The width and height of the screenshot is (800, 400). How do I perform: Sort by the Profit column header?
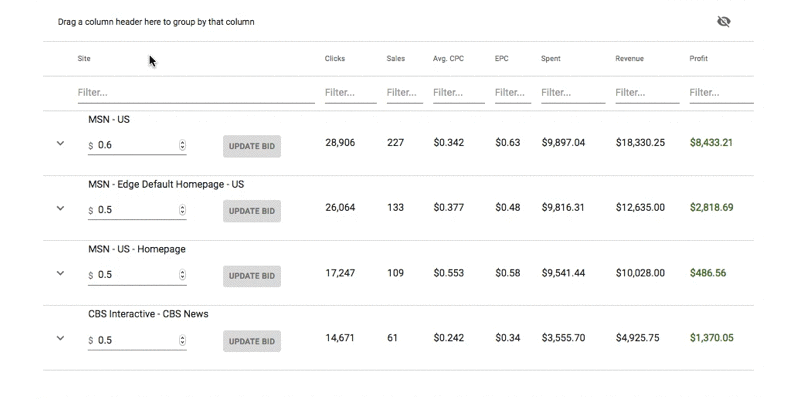tap(698, 59)
